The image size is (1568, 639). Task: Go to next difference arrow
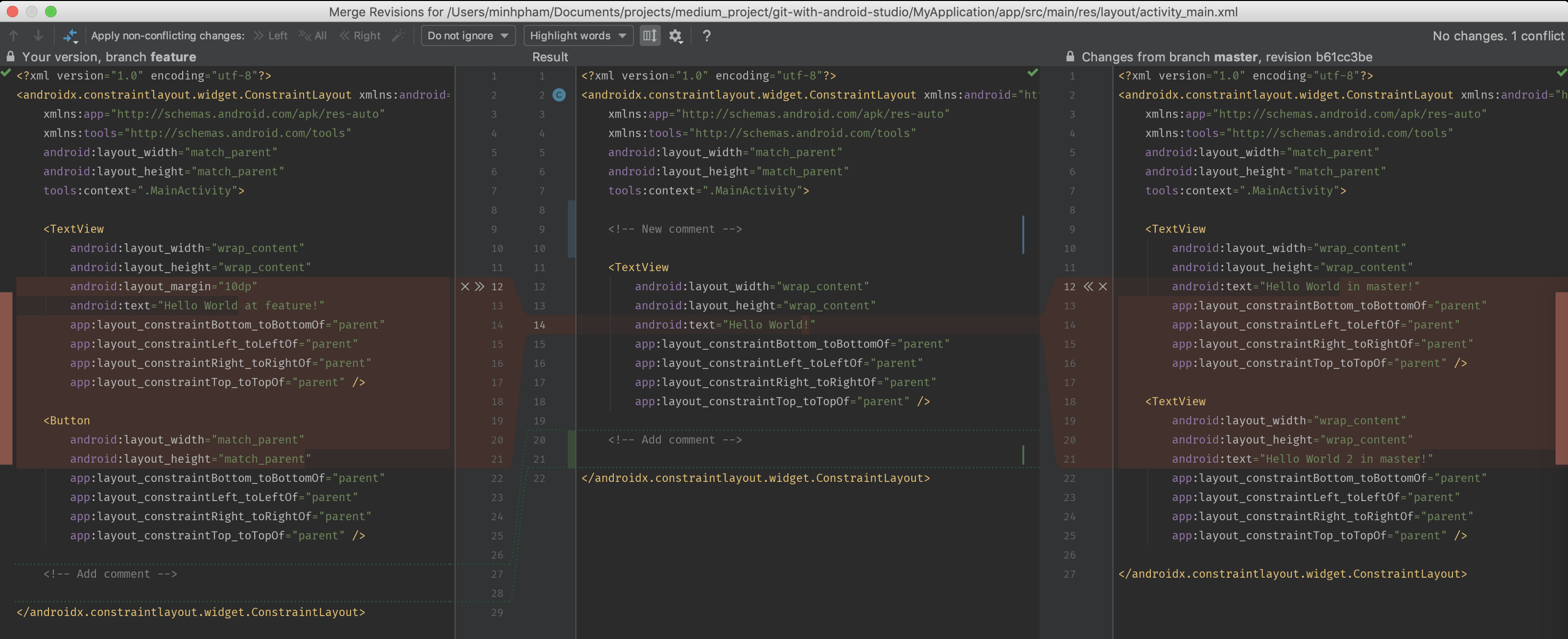38,36
